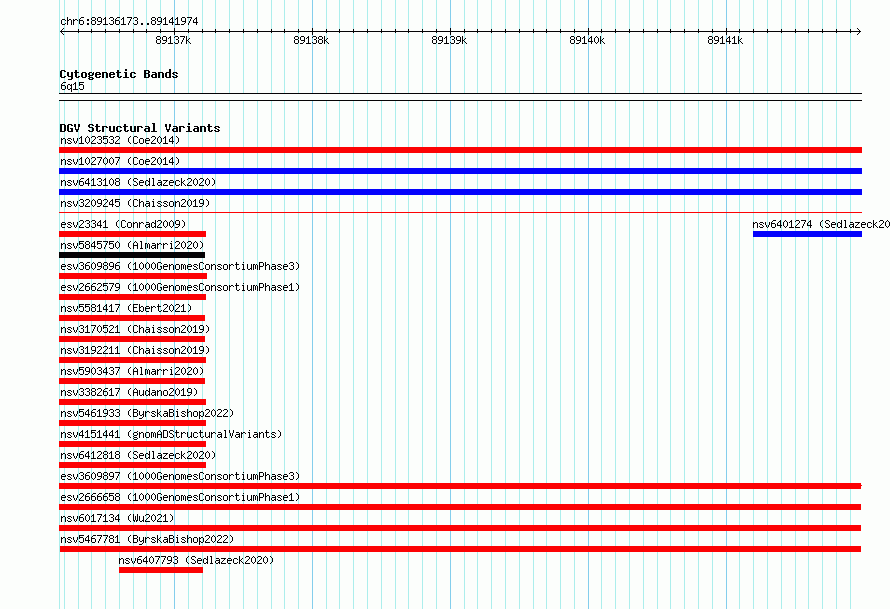This screenshot has width=890, height=609.
Task: Click the 6q15 band line
Action: pyautogui.click(x=460, y=97)
